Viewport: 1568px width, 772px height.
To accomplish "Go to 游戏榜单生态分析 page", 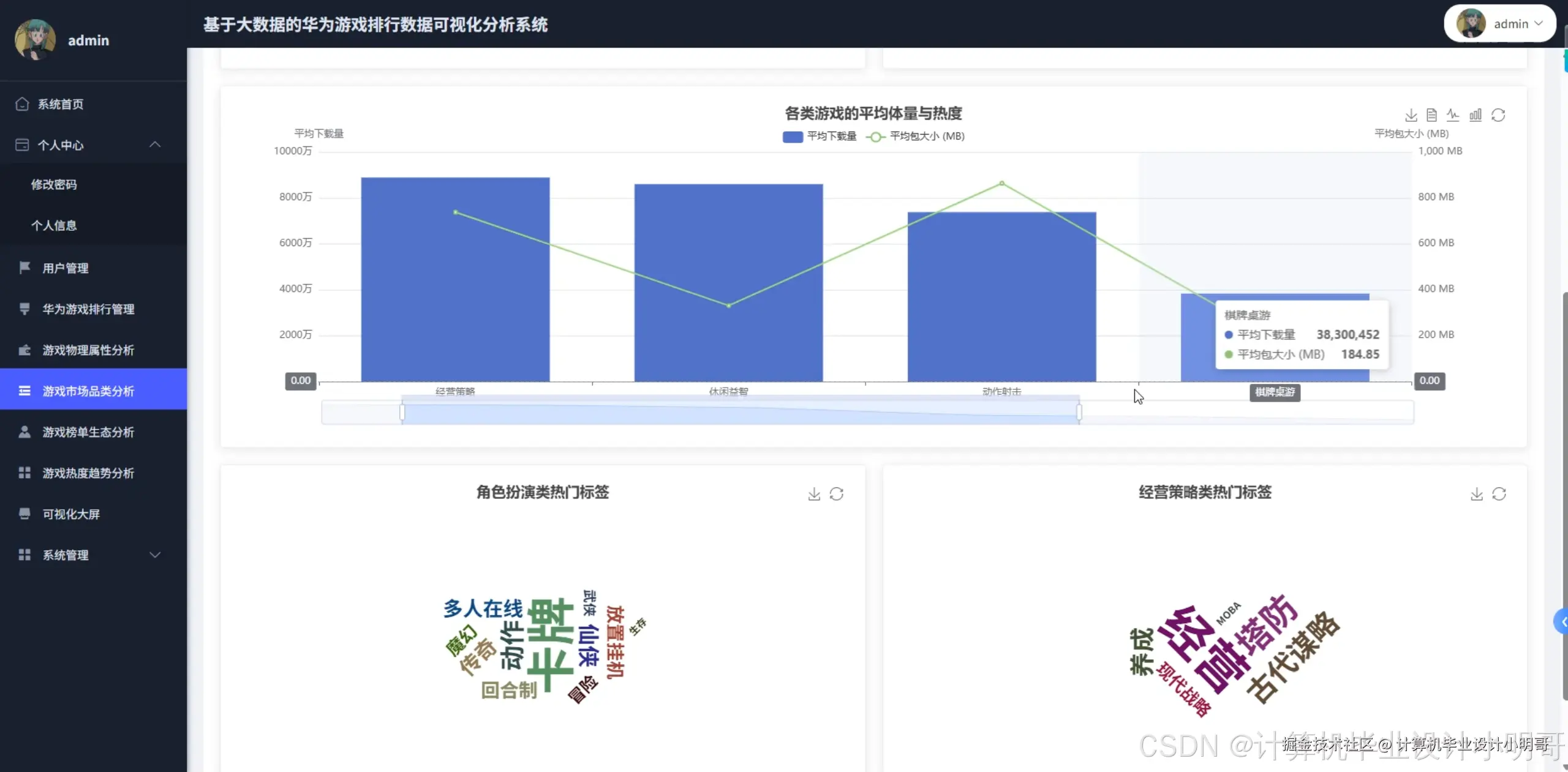I will pos(88,432).
